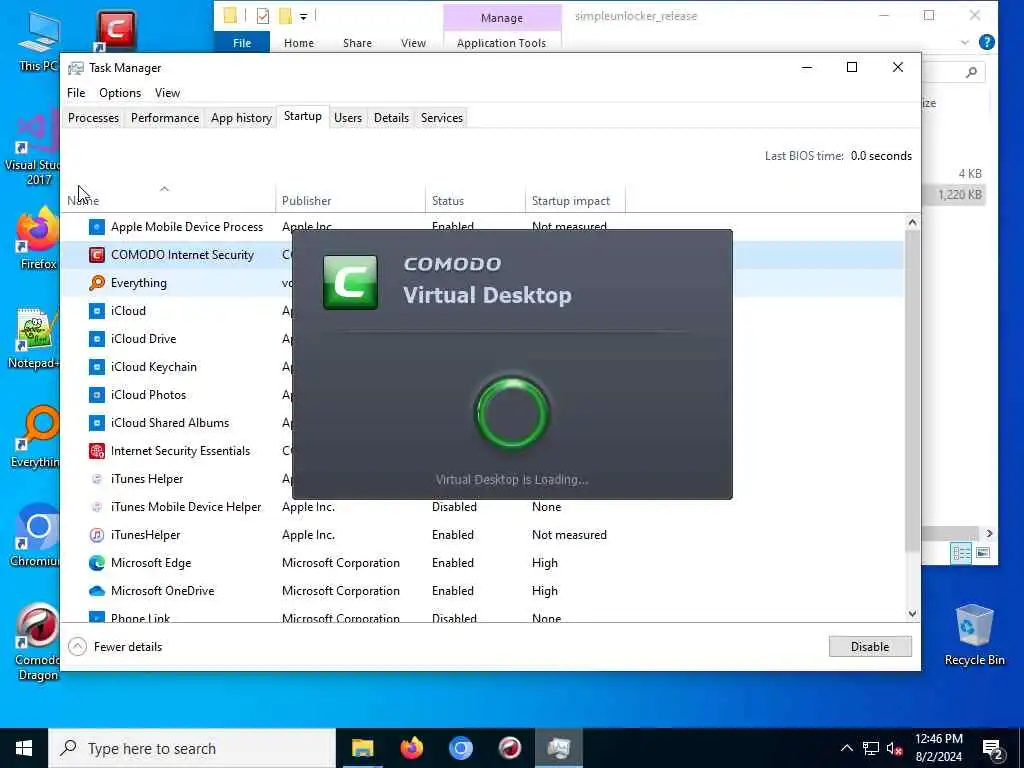Switch Explorer to details view icon
Viewport: 1024px width, 768px height.
click(x=961, y=553)
